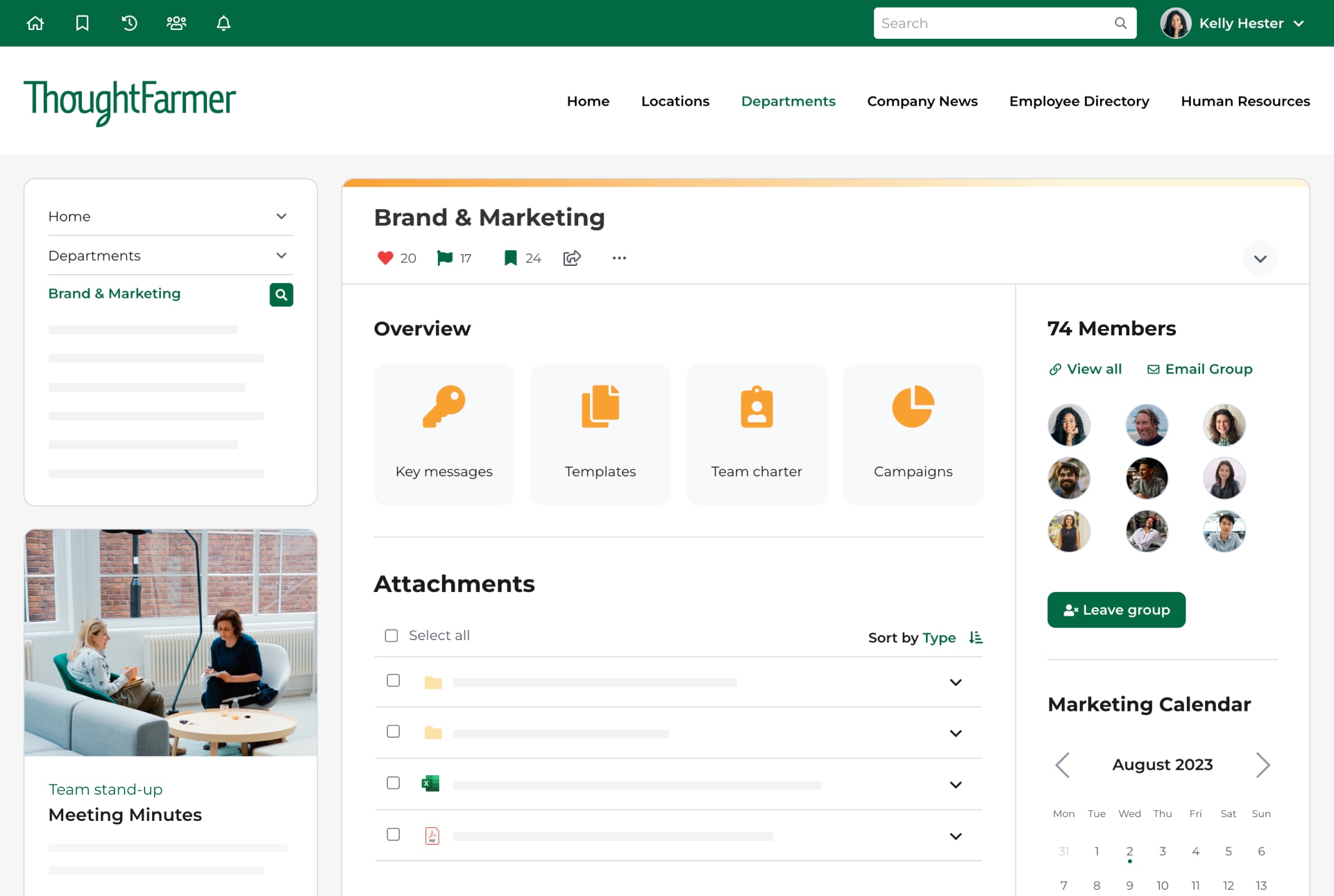Open Company News navigation item
Viewport: 1334px width, 896px height.
(922, 101)
